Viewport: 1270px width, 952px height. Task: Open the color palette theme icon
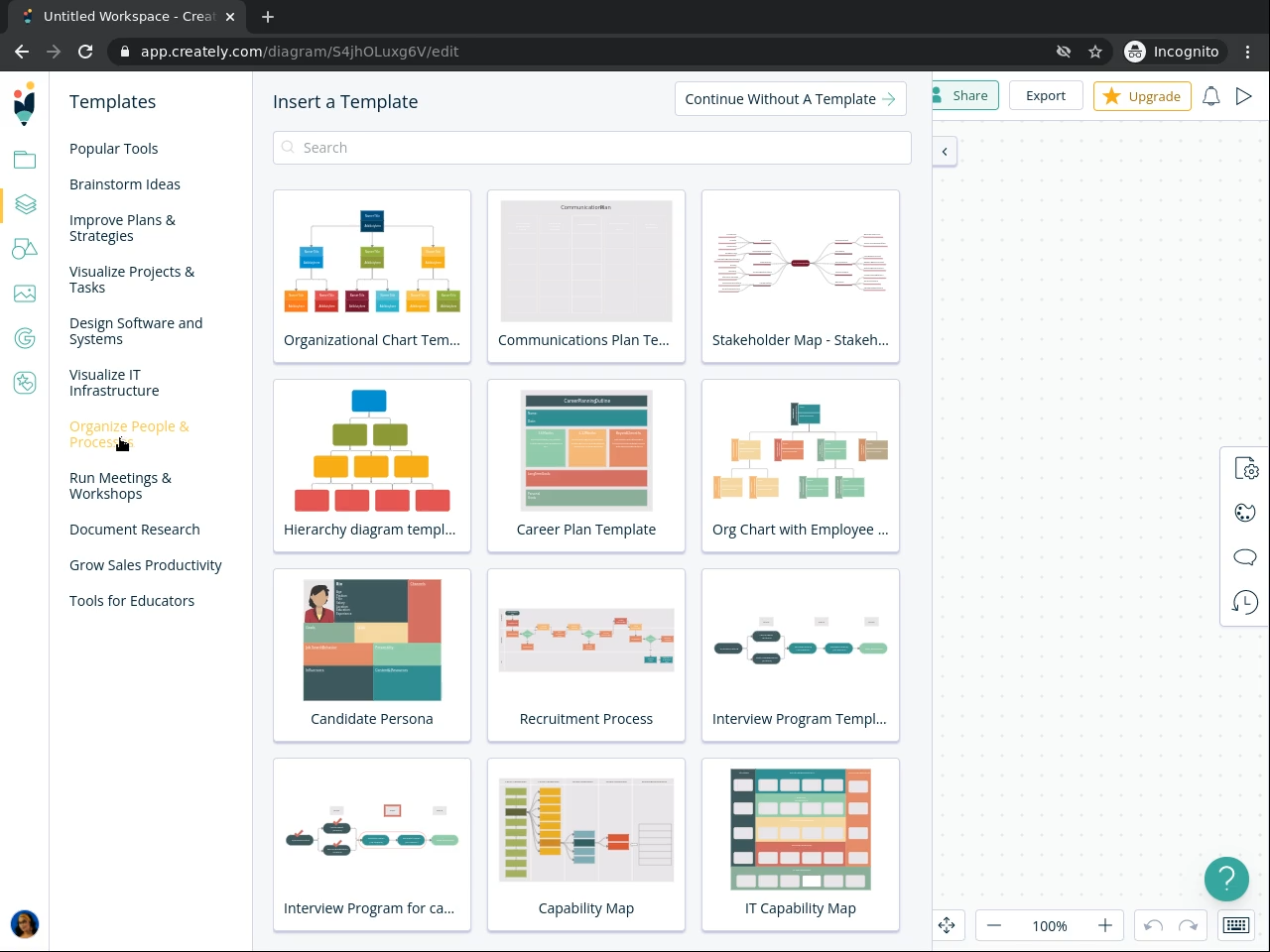1245,513
